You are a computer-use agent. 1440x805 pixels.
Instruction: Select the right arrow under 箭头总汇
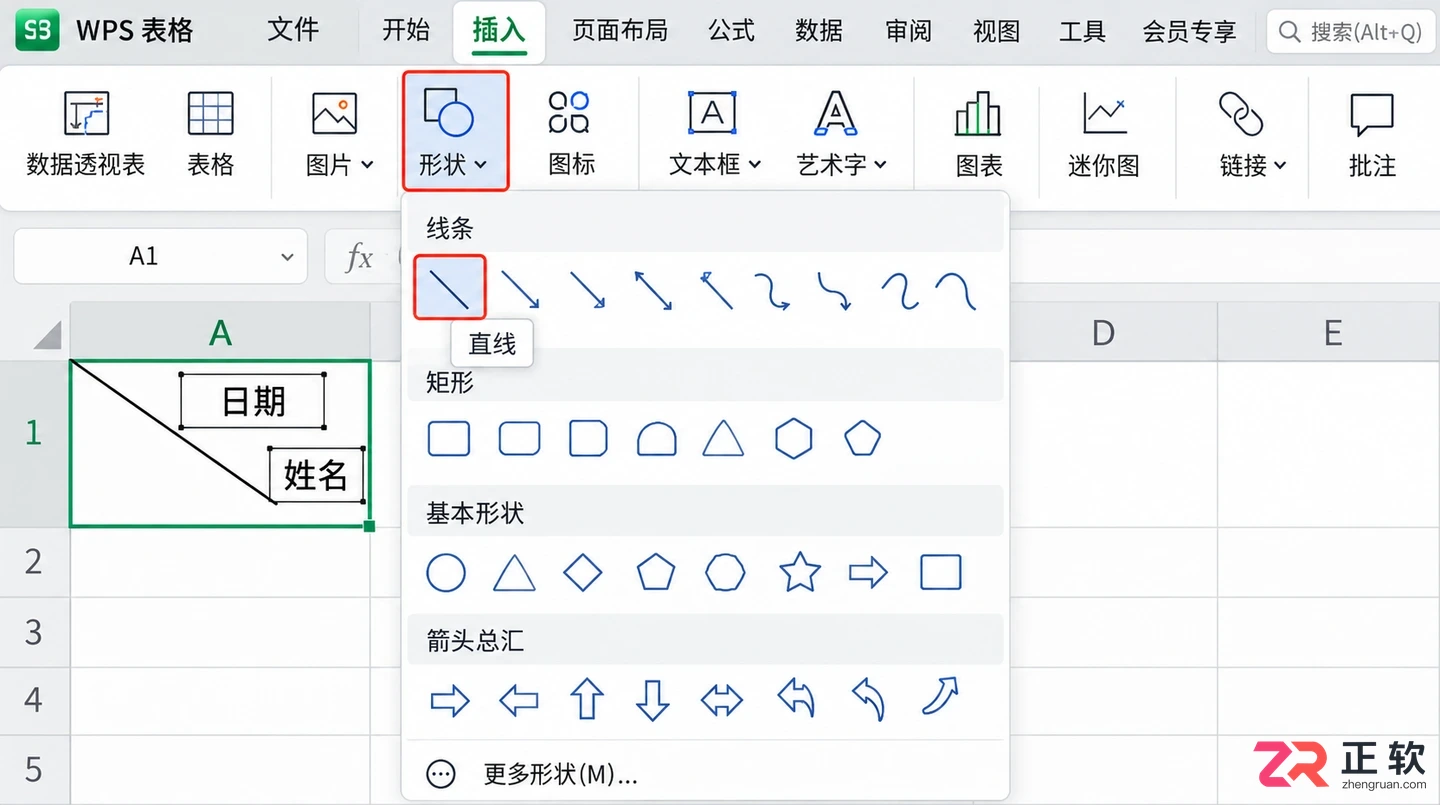coord(450,700)
